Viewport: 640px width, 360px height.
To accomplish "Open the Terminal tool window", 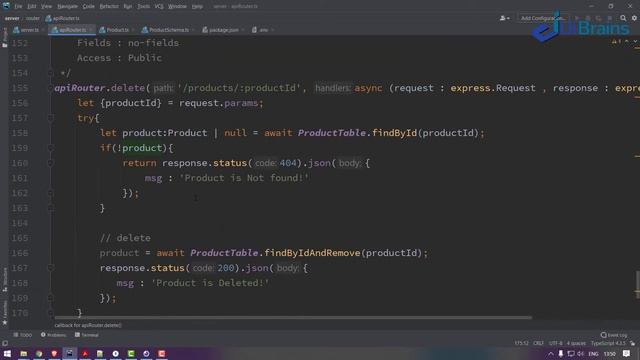I will click(x=87, y=335).
